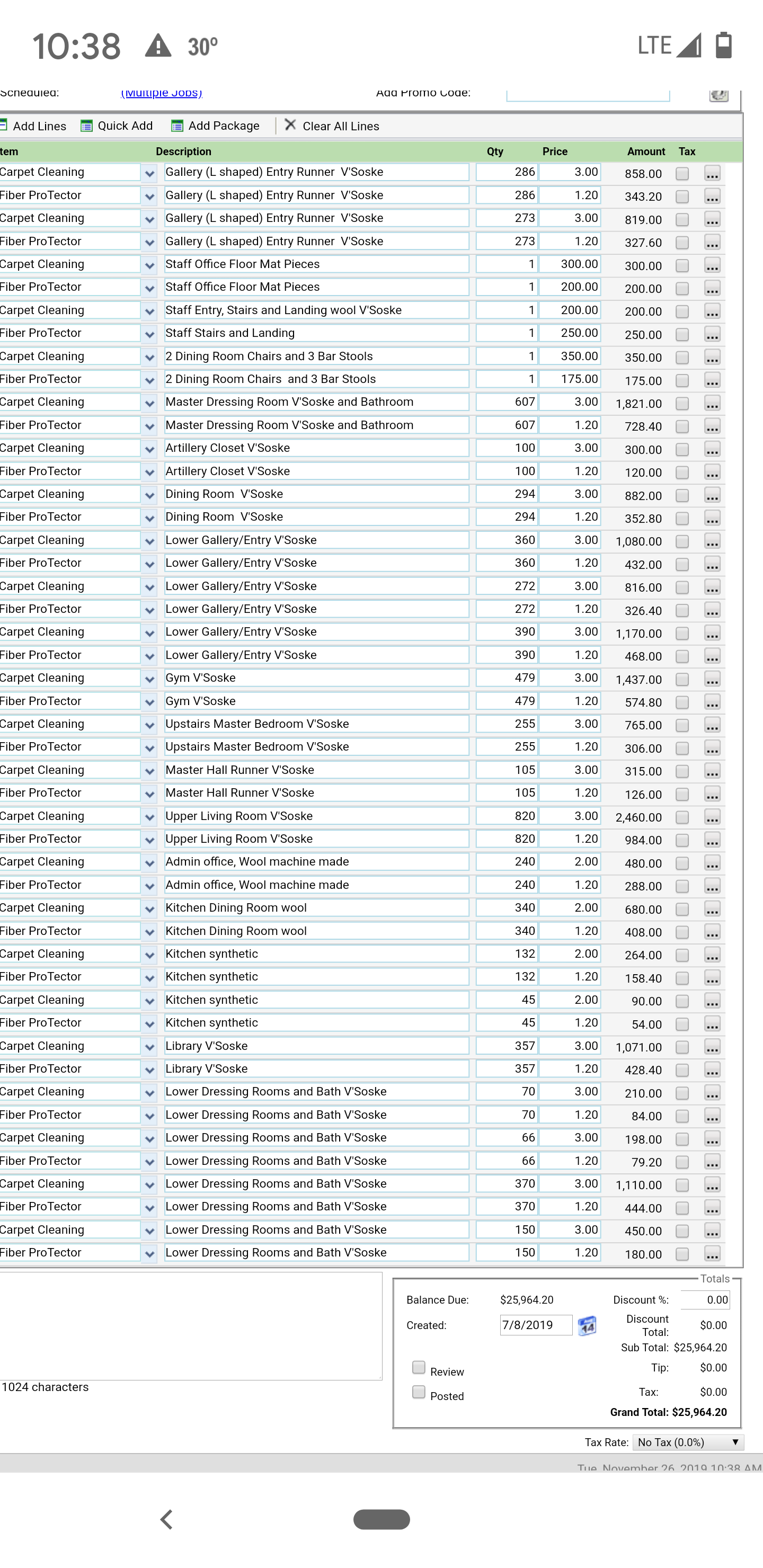The image size is (763, 1568).
Task: Enable tax checkbox for Artillery Closet cleaning row
Action: 682,449
